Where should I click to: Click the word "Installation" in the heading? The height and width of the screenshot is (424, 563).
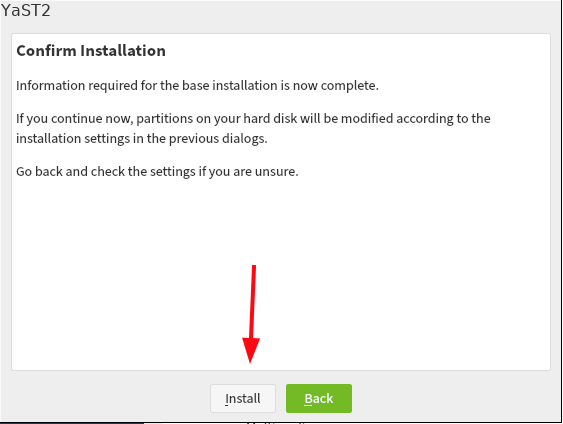123,51
